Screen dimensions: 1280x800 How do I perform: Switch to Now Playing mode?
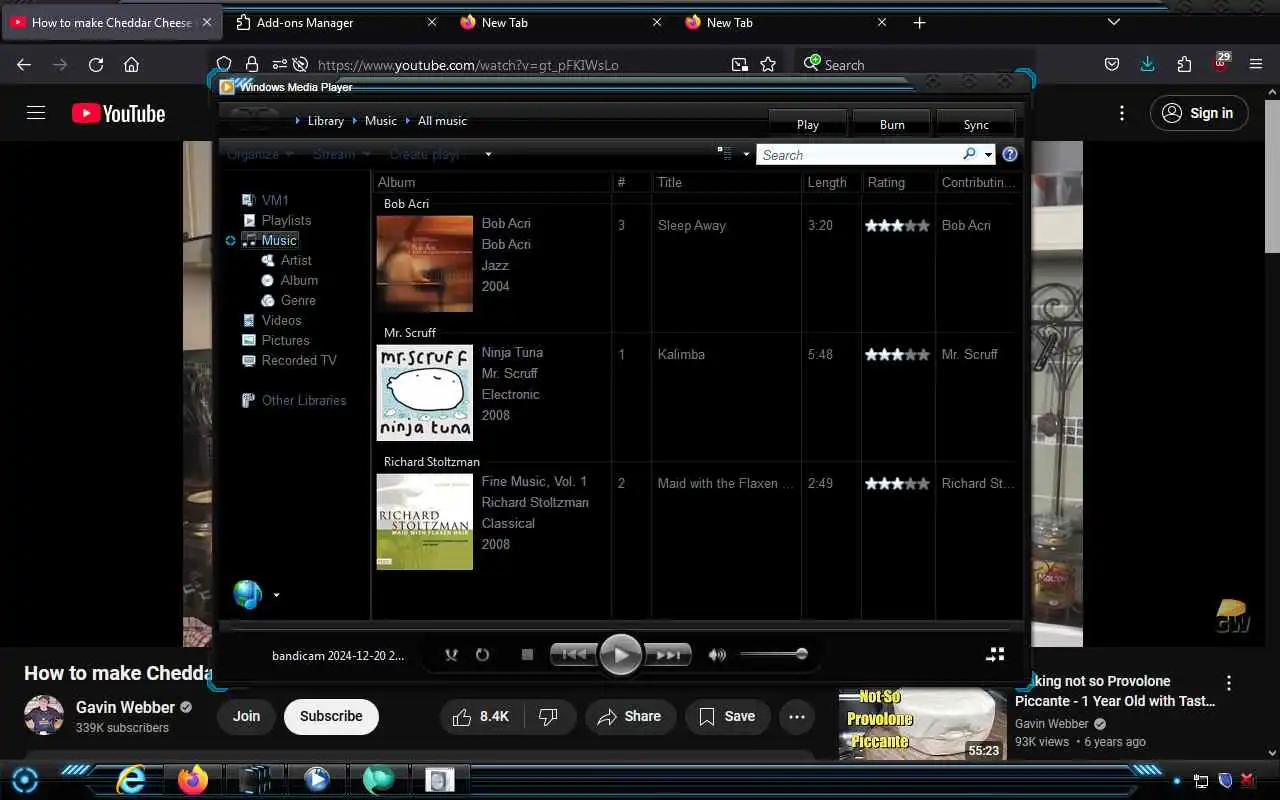pyautogui.click(x=995, y=654)
